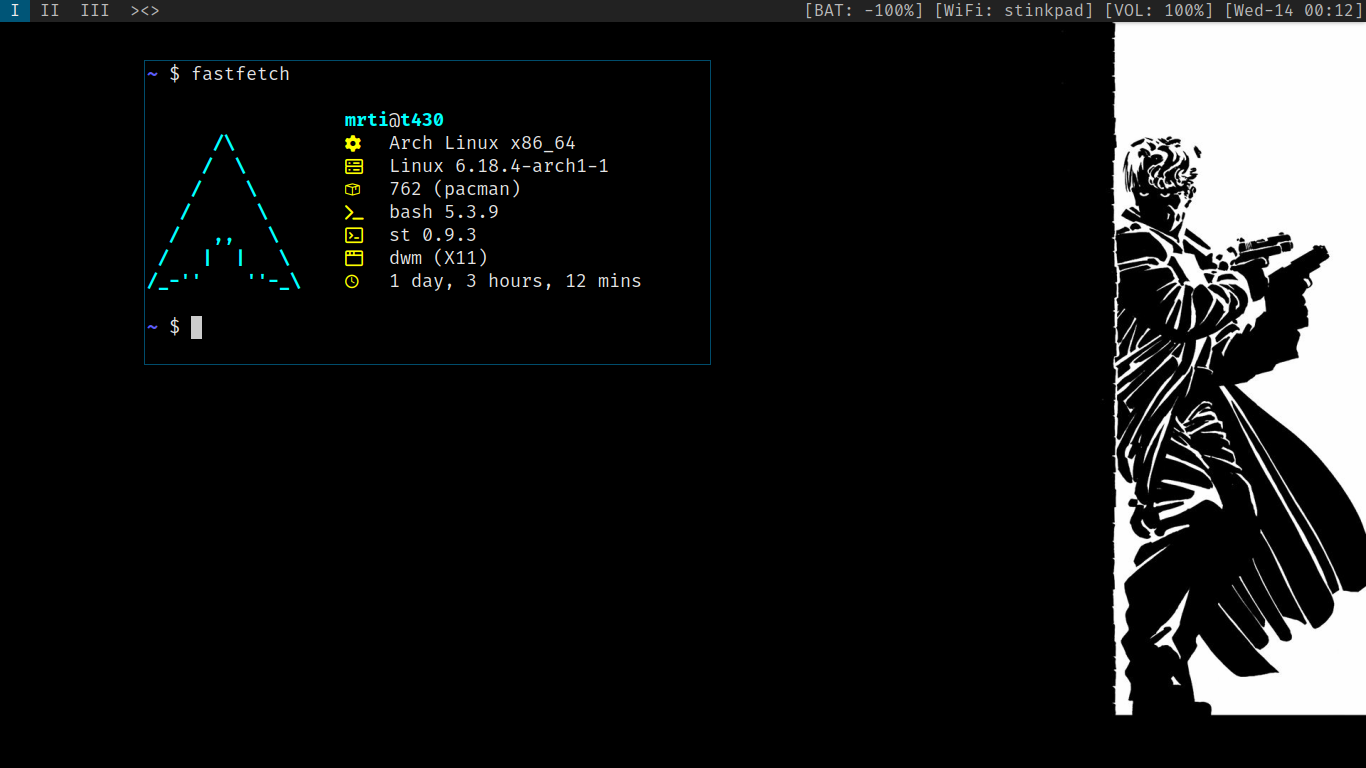Screen dimensions: 1366x768
Task: Click the VOL 100% status entry
Action: click(x=1159, y=11)
